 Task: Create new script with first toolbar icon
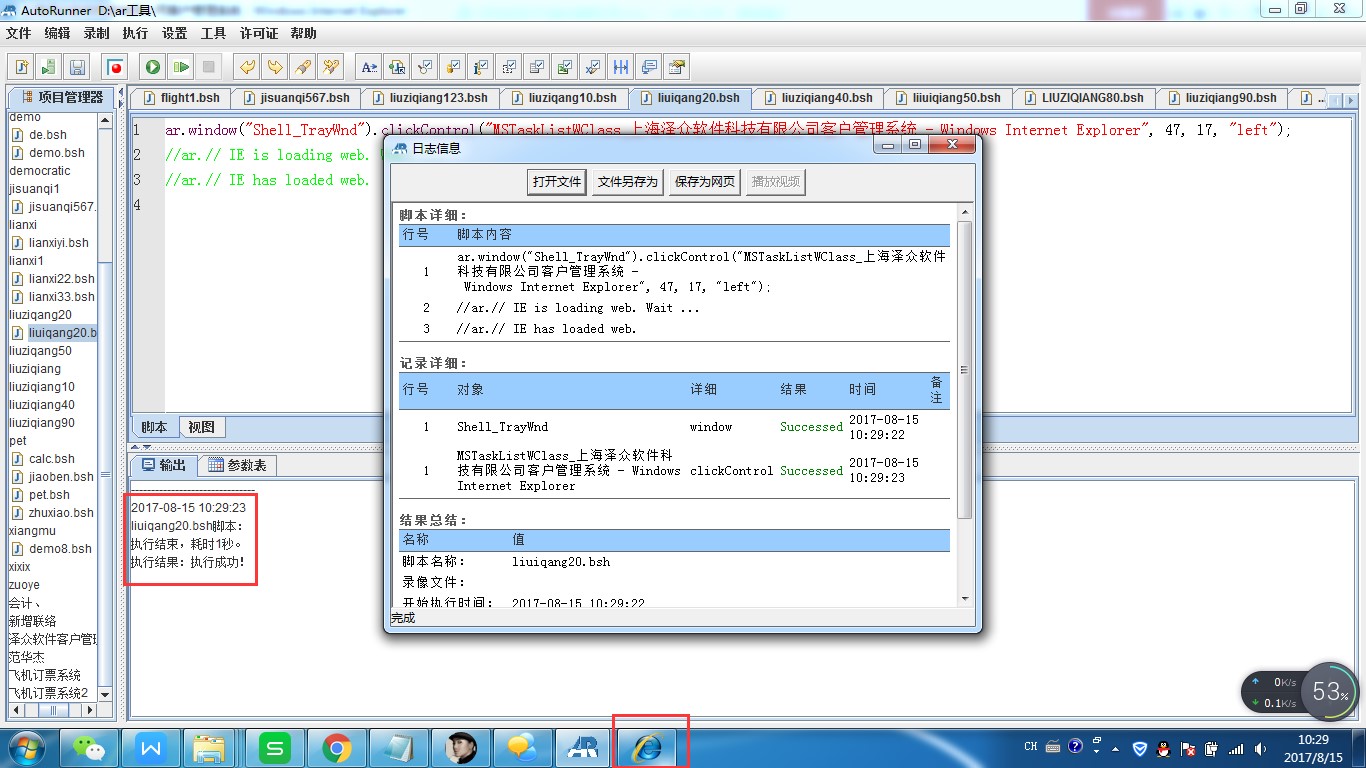click(x=21, y=67)
